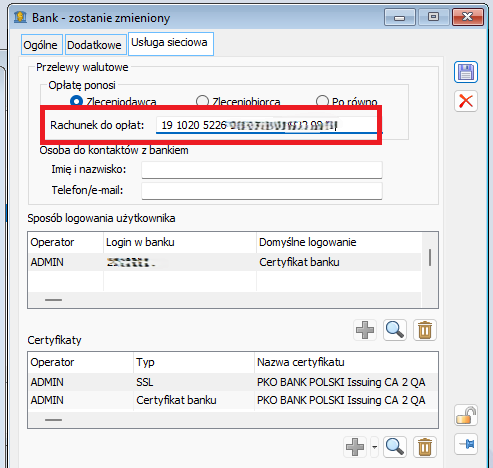Select the Po równo radio option
The width and height of the screenshot is (493, 468).
click(x=322, y=101)
